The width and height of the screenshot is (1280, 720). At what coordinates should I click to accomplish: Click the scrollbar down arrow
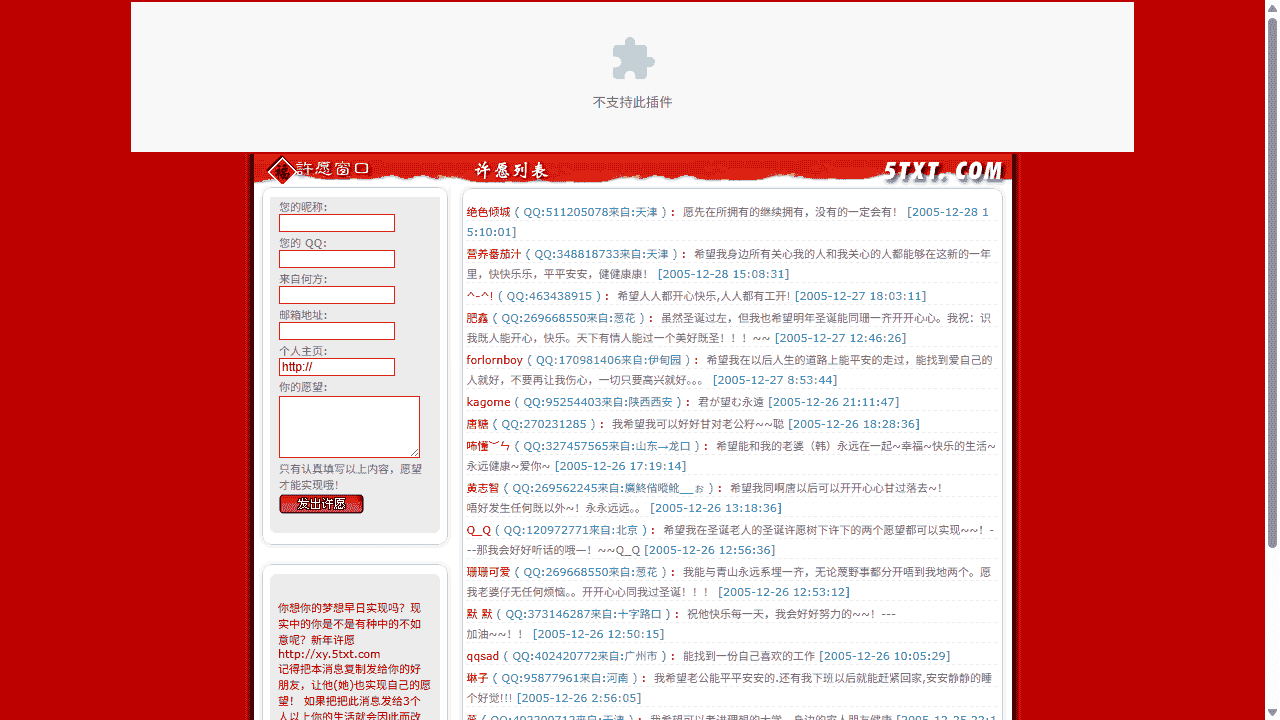pos(1272,712)
